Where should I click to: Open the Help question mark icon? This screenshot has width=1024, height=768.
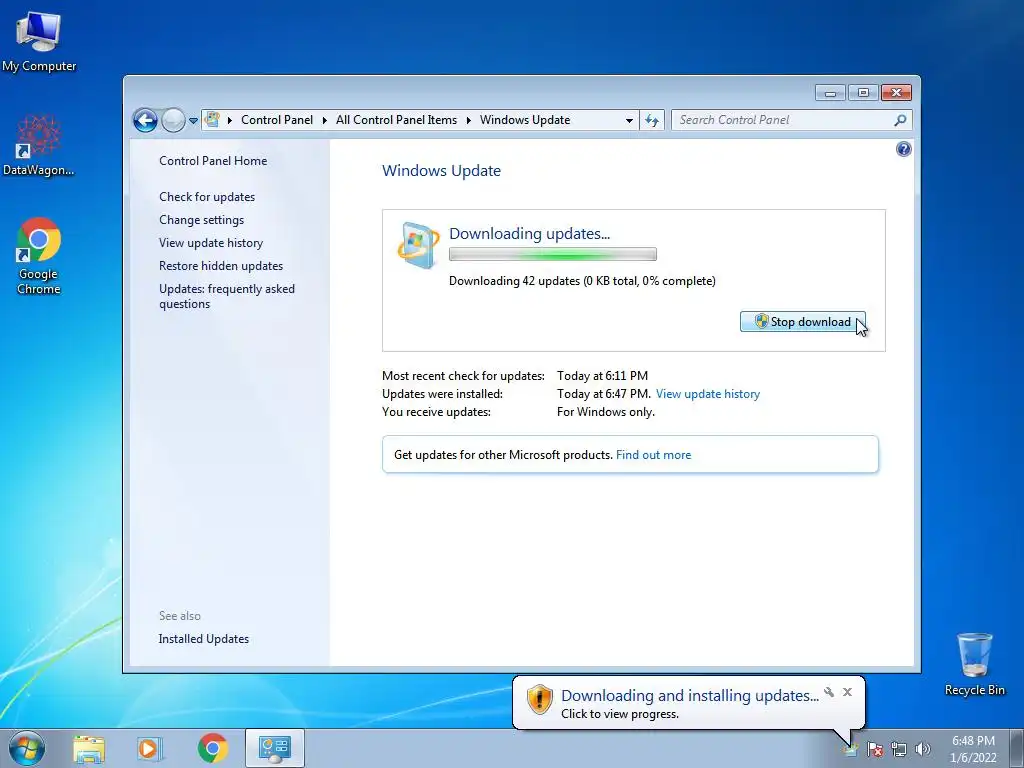point(903,150)
